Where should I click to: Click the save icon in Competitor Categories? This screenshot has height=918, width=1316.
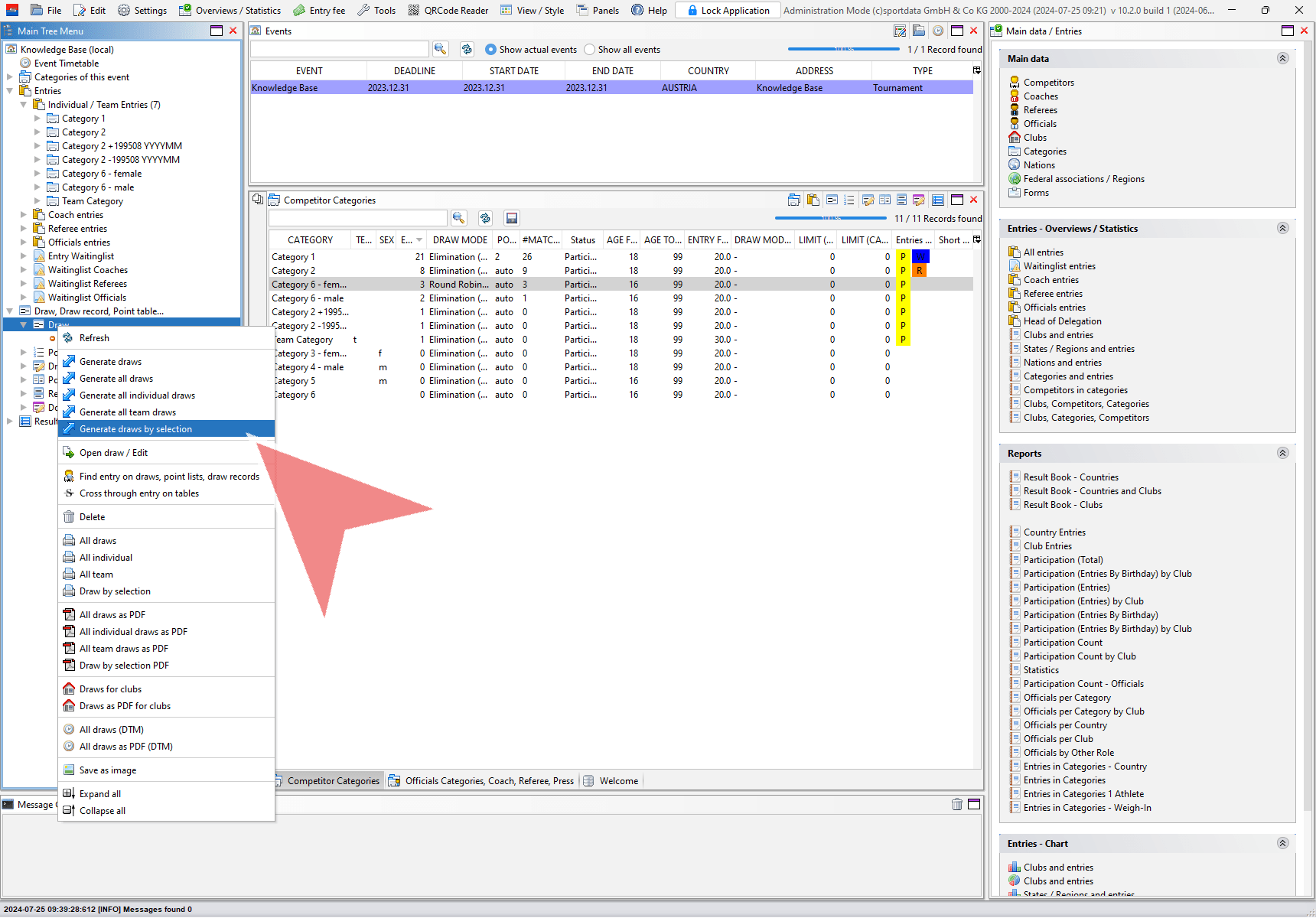[x=512, y=218]
